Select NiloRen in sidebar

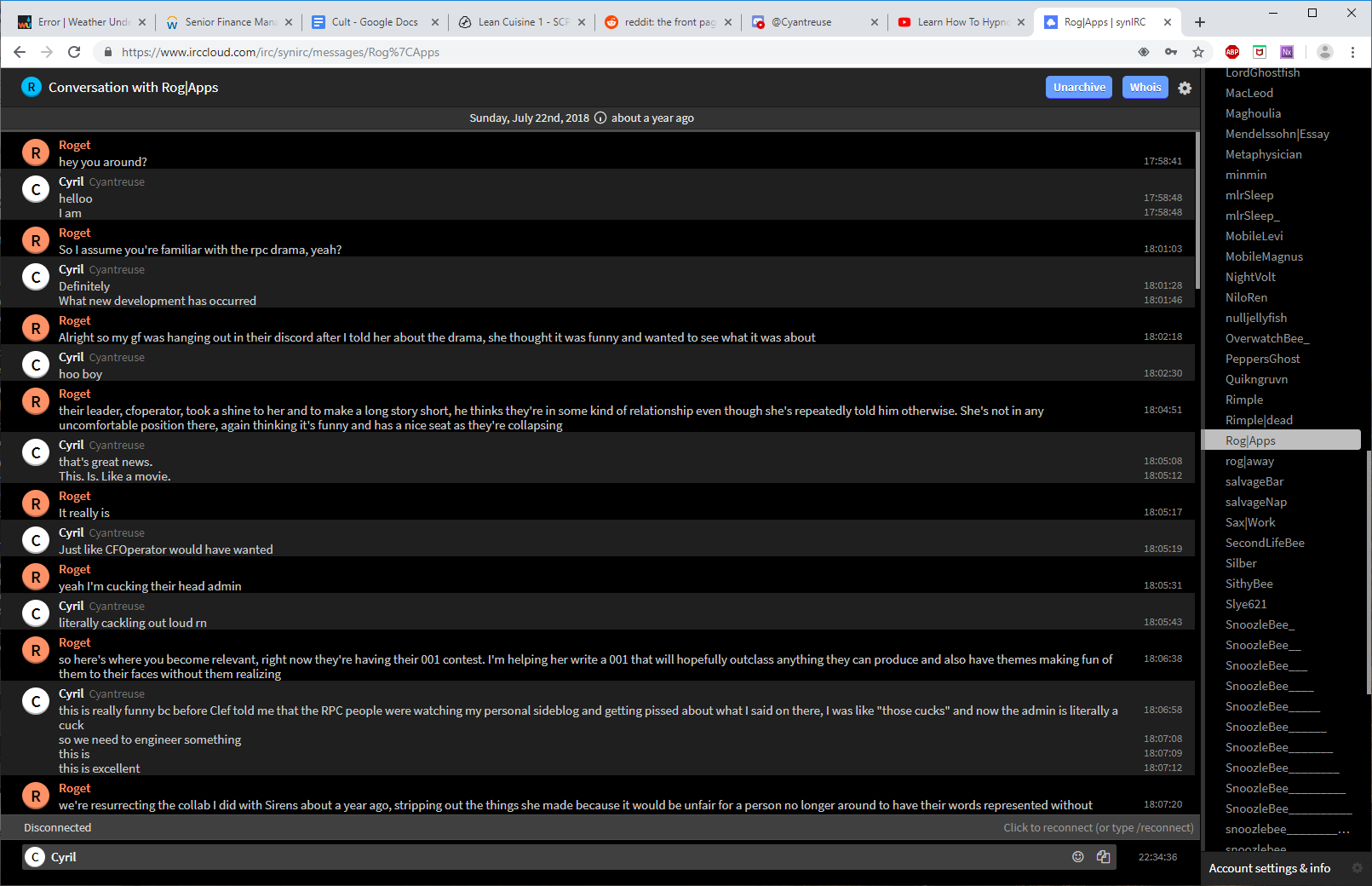coord(1246,297)
